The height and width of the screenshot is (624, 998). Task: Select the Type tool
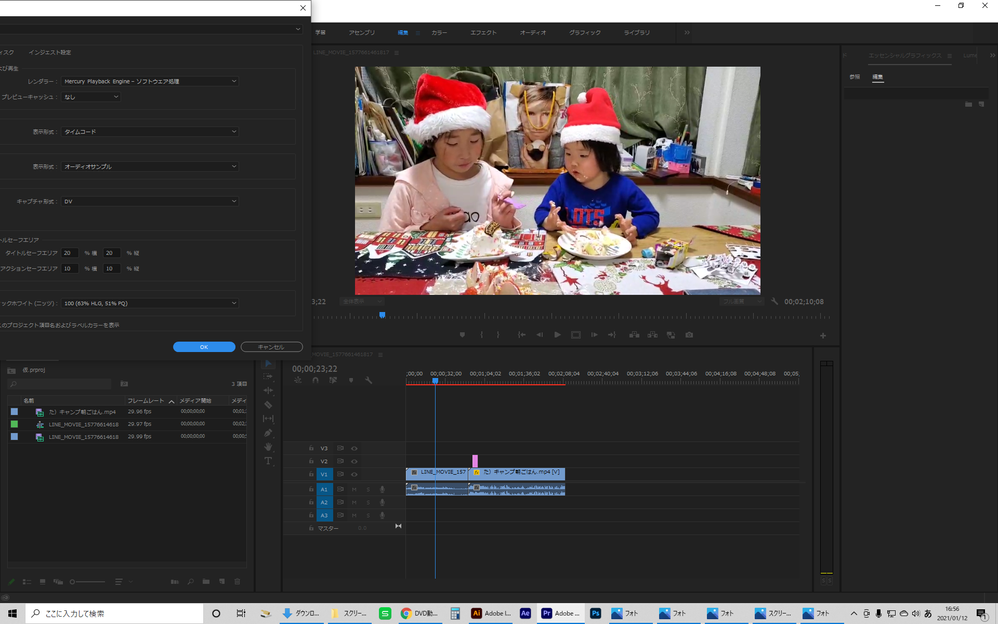(x=268, y=461)
